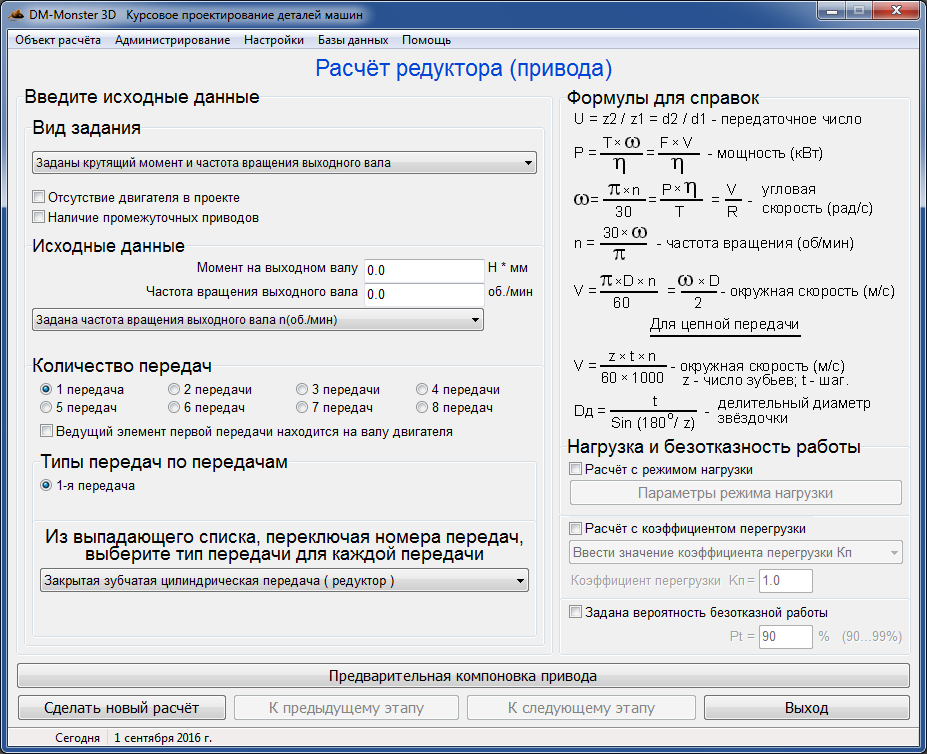
Task: Focus the Частота вращения выходного вала field
Action: [424, 294]
